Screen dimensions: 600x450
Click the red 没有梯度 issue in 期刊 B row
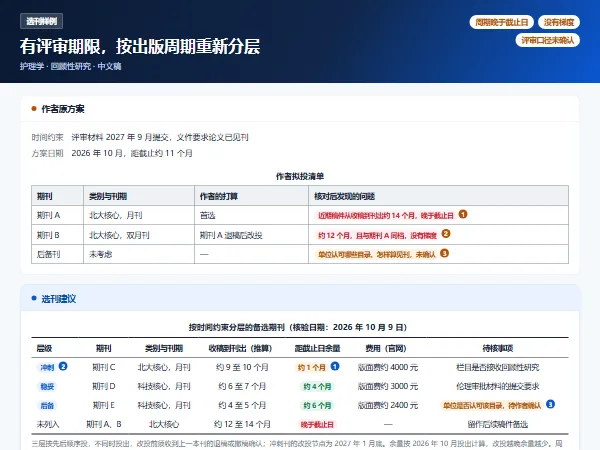377,235
